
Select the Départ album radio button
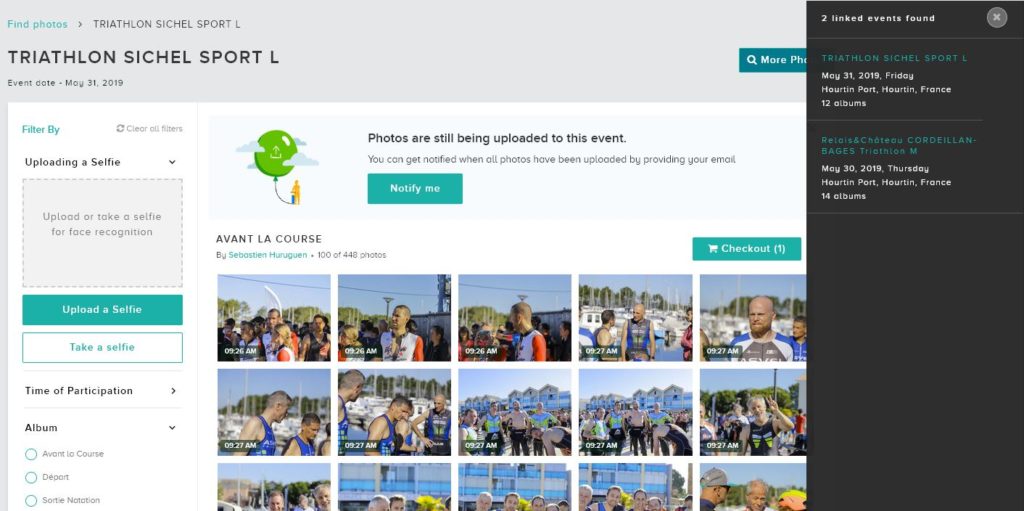[31, 478]
